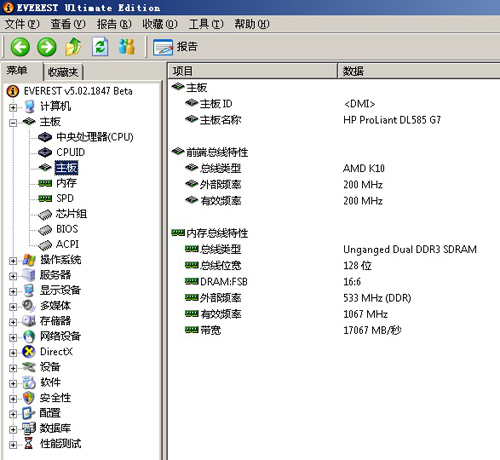Screen dimensions: 500x460
Task: Open the 工具(T) menu
Action: click(x=206, y=24)
